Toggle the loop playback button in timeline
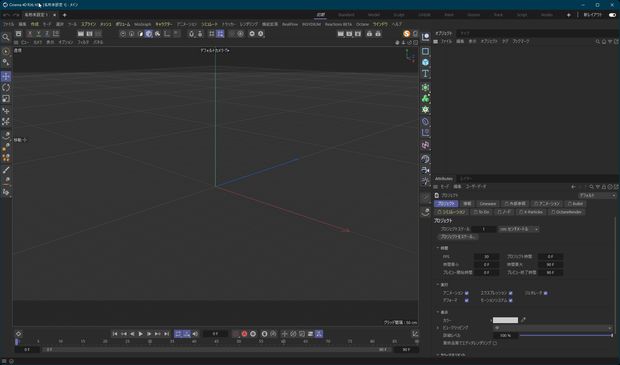Screen dimensions: 620x365 pyautogui.click(x=178, y=334)
